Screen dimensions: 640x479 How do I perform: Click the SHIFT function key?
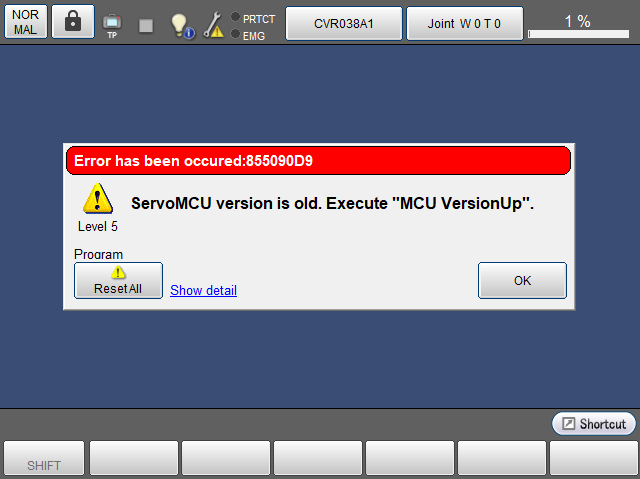point(44,459)
